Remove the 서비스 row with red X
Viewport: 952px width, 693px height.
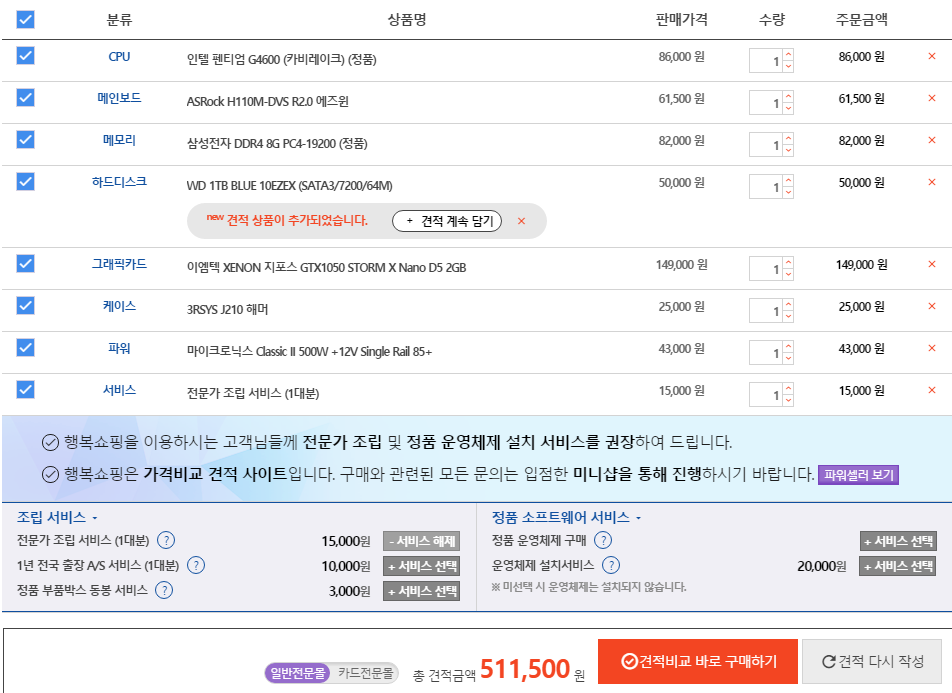pyautogui.click(x=931, y=390)
